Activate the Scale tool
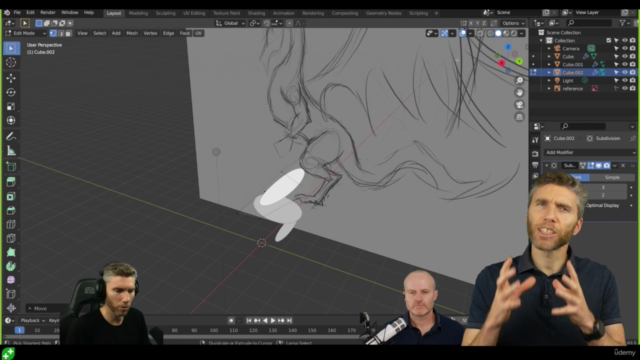640x360 pixels. pos(11,107)
